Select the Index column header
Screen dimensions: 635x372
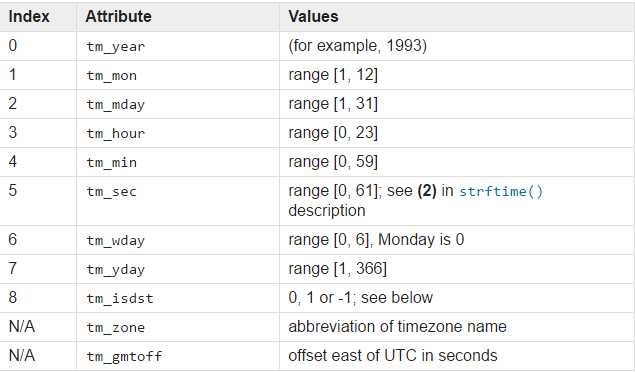(29, 17)
